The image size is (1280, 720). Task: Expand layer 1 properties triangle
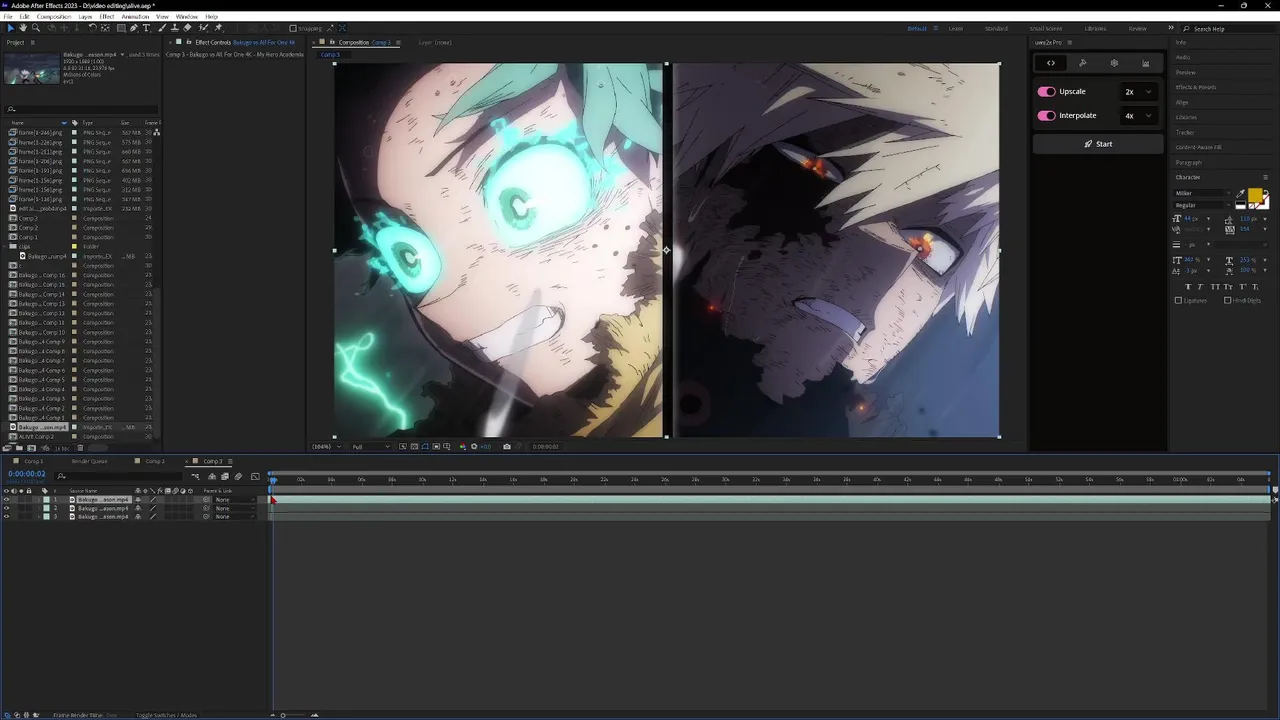(x=39, y=499)
